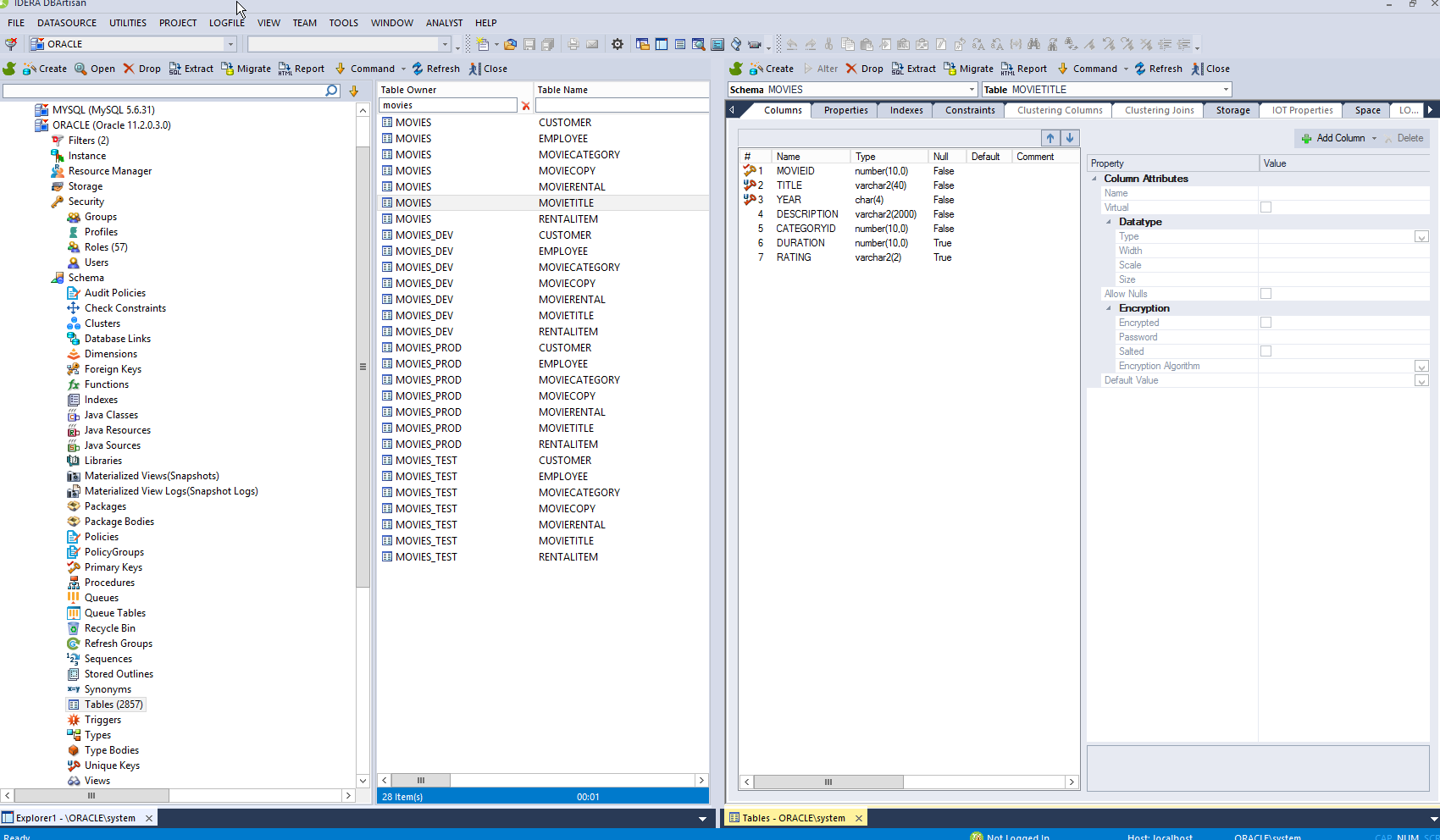Click Refresh in the Tables editor toolbar

pos(1158,69)
